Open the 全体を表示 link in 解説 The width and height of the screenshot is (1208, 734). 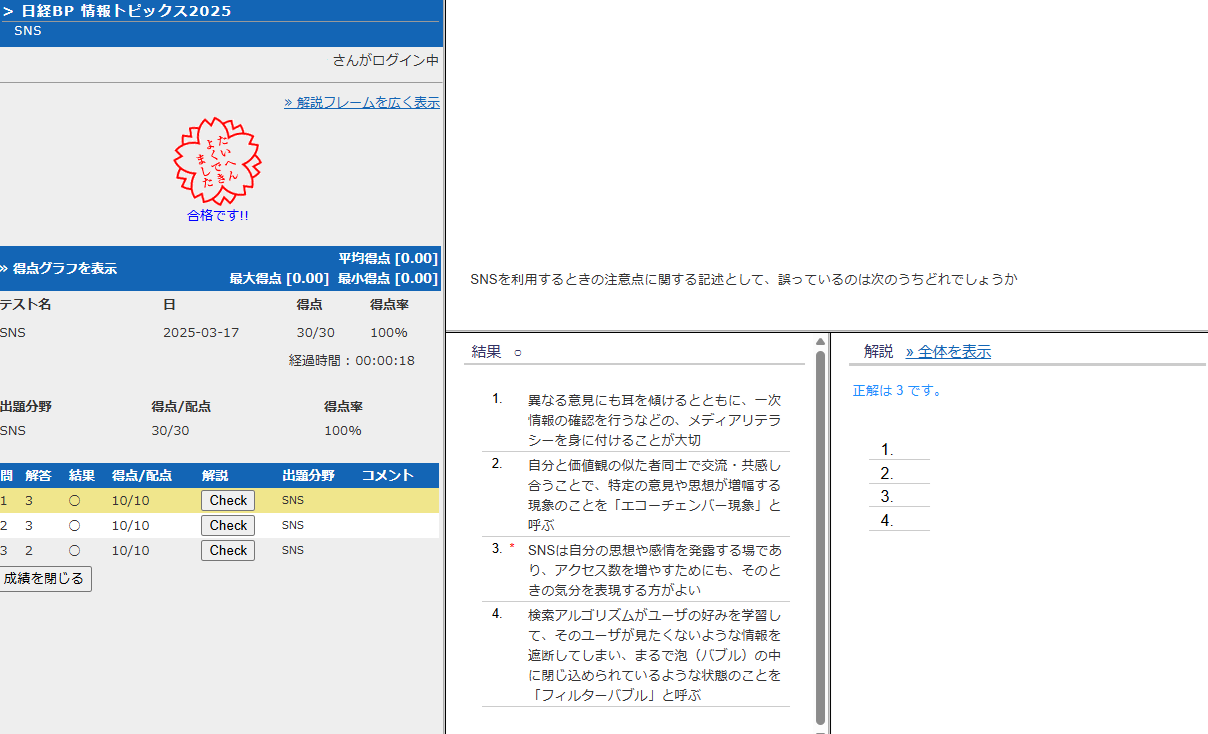click(x=948, y=352)
